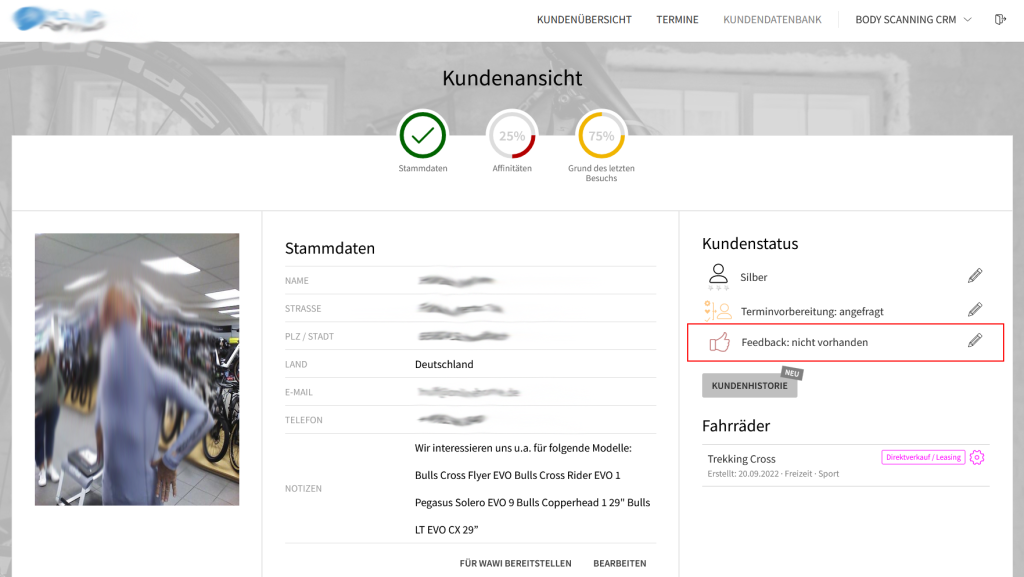Edit Feedback entry using pencil icon
Screen dimensions: 1024x577
975,341
